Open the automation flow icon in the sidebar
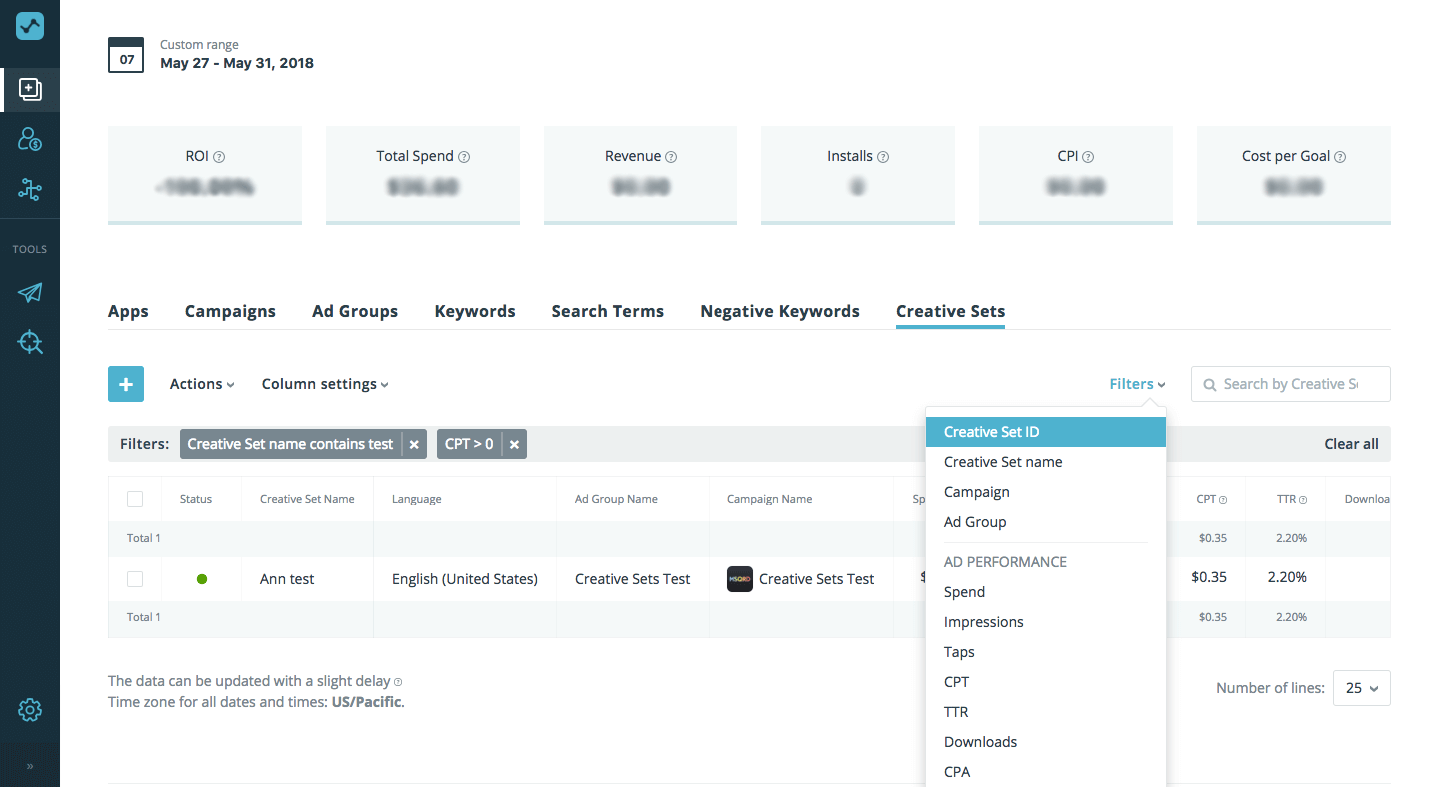Image resolution: width=1439 pixels, height=787 pixels. pyautogui.click(x=30, y=189)
